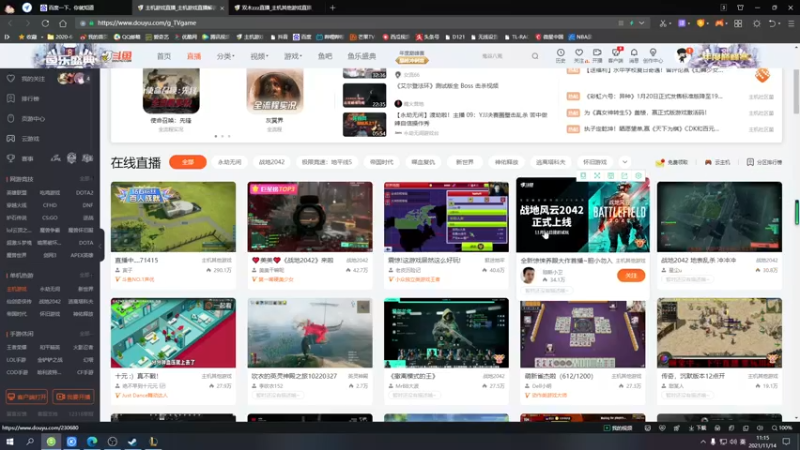Open 排行榜 ranking icon in sidebar
This screenshot has height=450, width=800.
11,98
